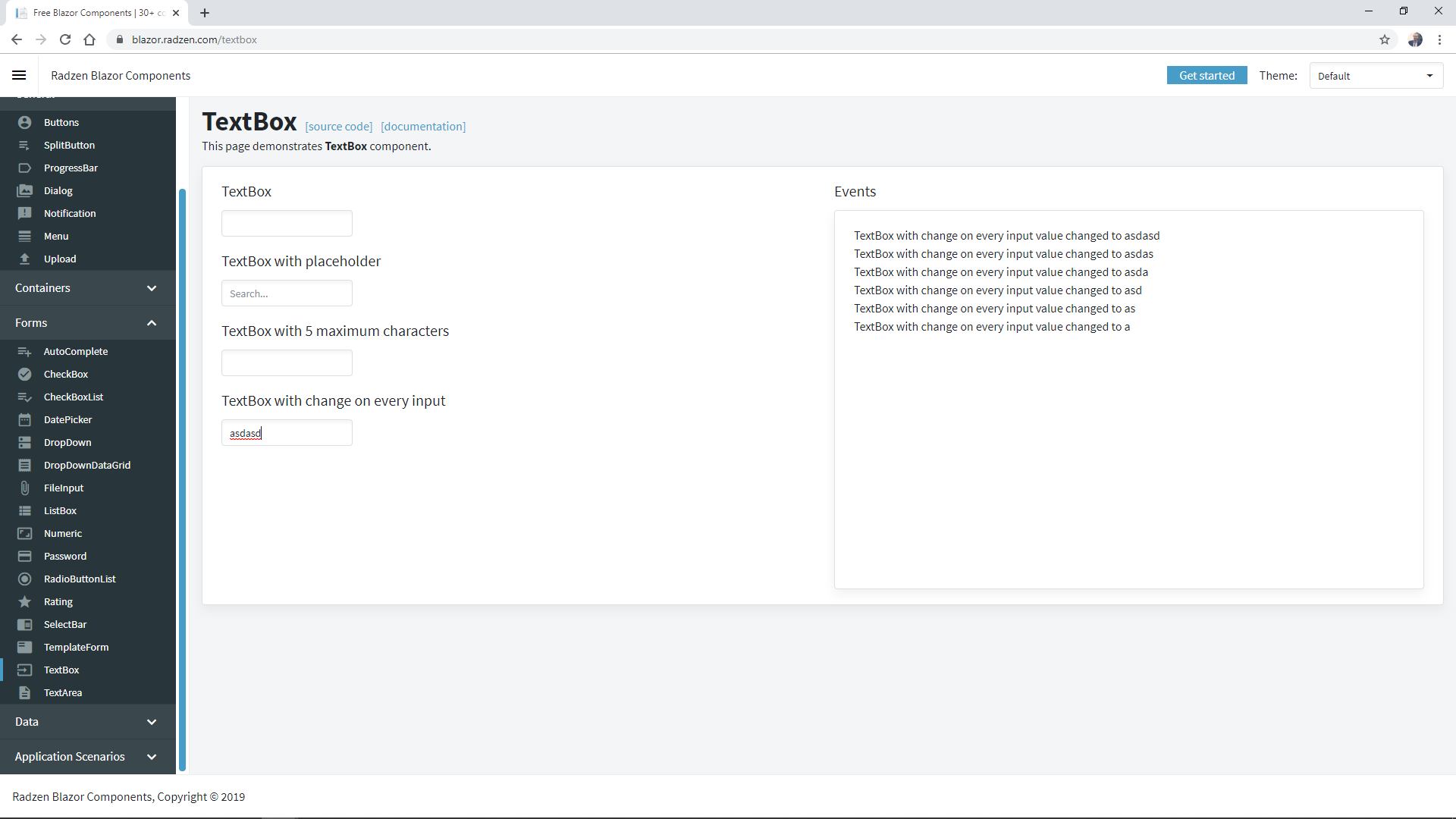This screenshot has width=1456, height=819.
Task: Reload the page in browser
Action: point(65,39)
